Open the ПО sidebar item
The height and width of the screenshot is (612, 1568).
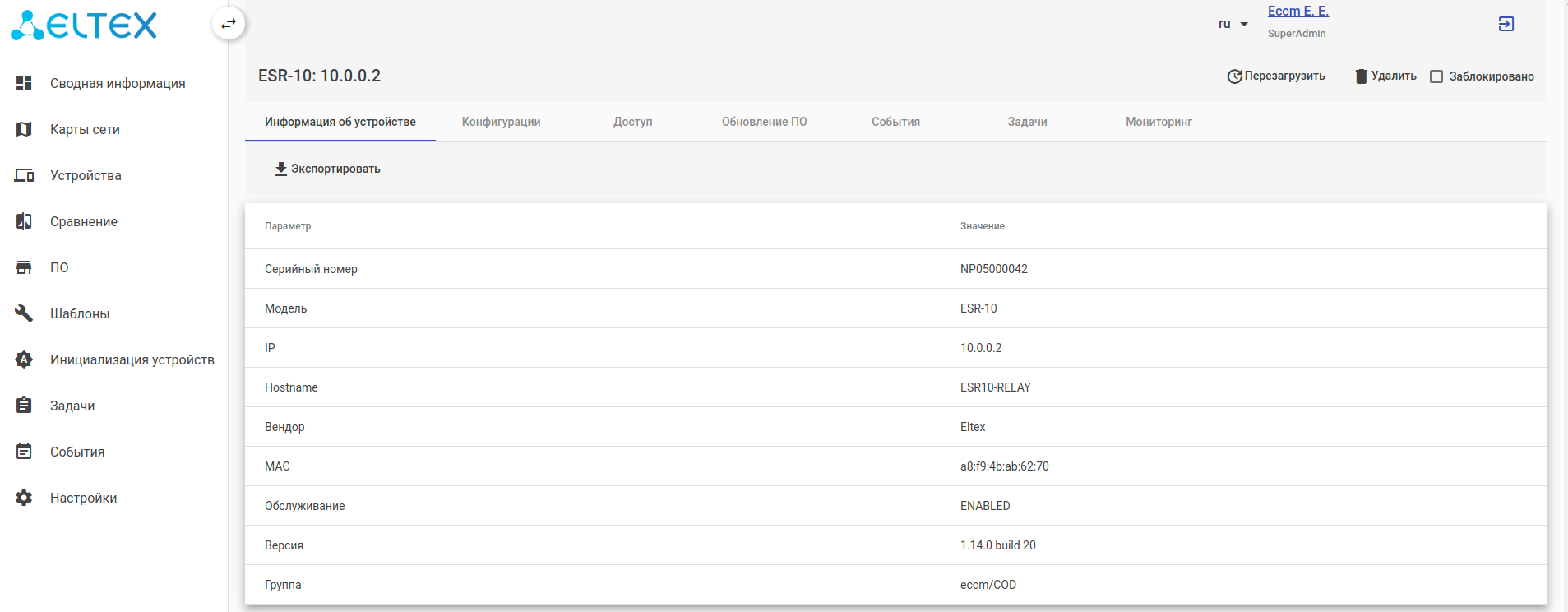point(59,267)
